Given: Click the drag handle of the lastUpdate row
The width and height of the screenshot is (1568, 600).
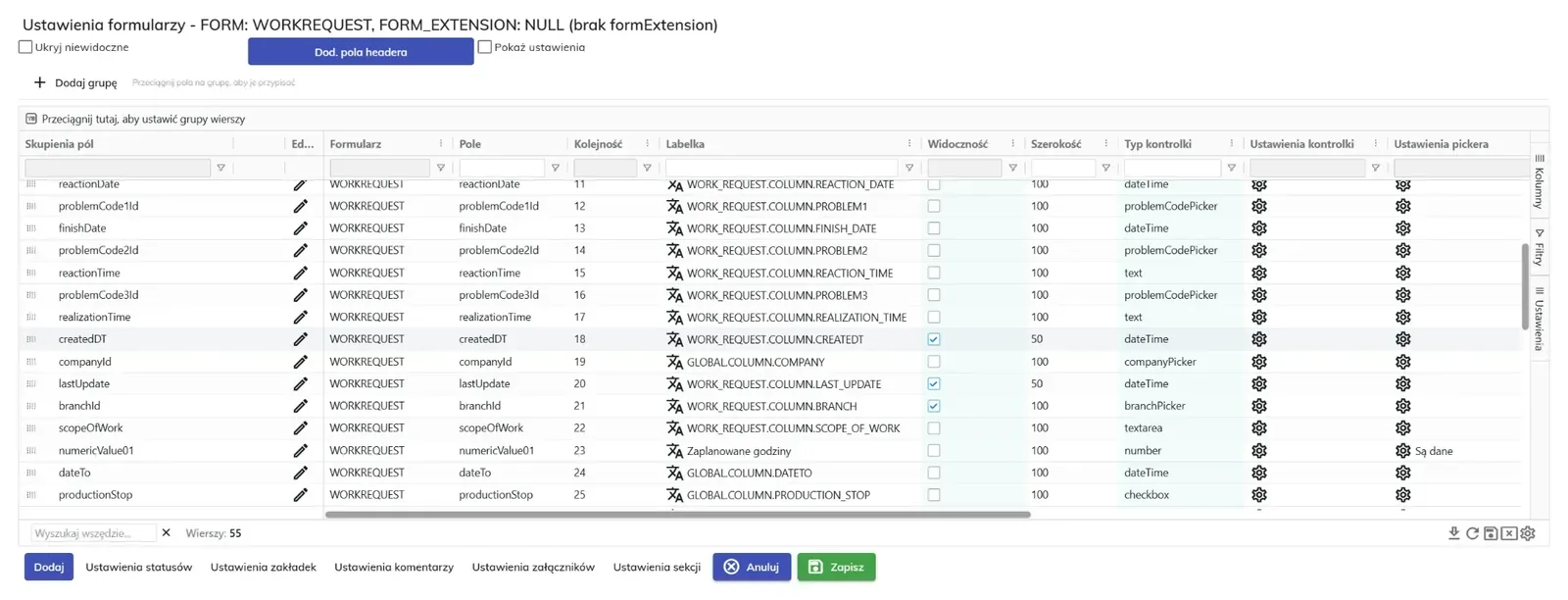Looking at the screenshot, I should [x=31, y=384].
